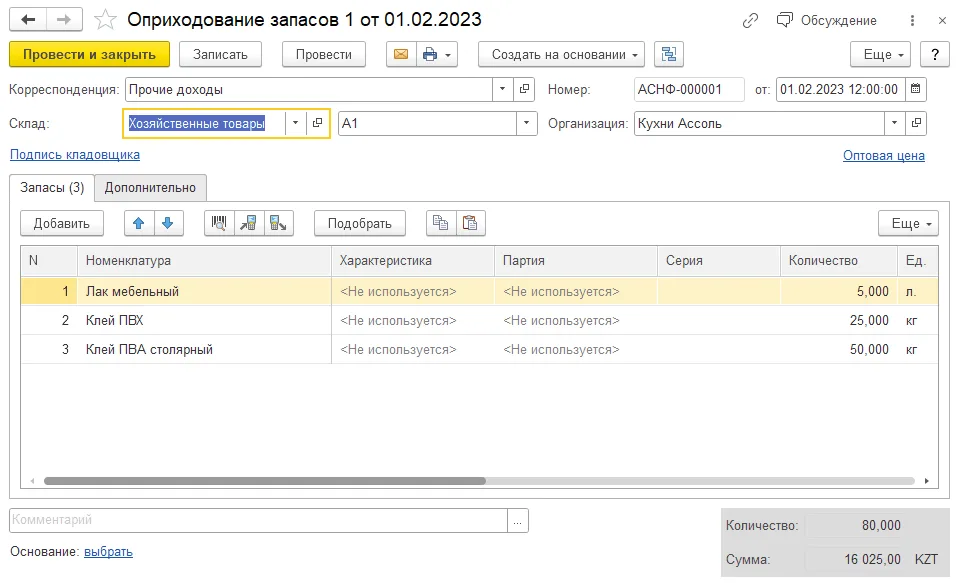Screen dimensions: 958x583
Task: Move selected row up with blue arrow
Action: click(x=139, y=223)
